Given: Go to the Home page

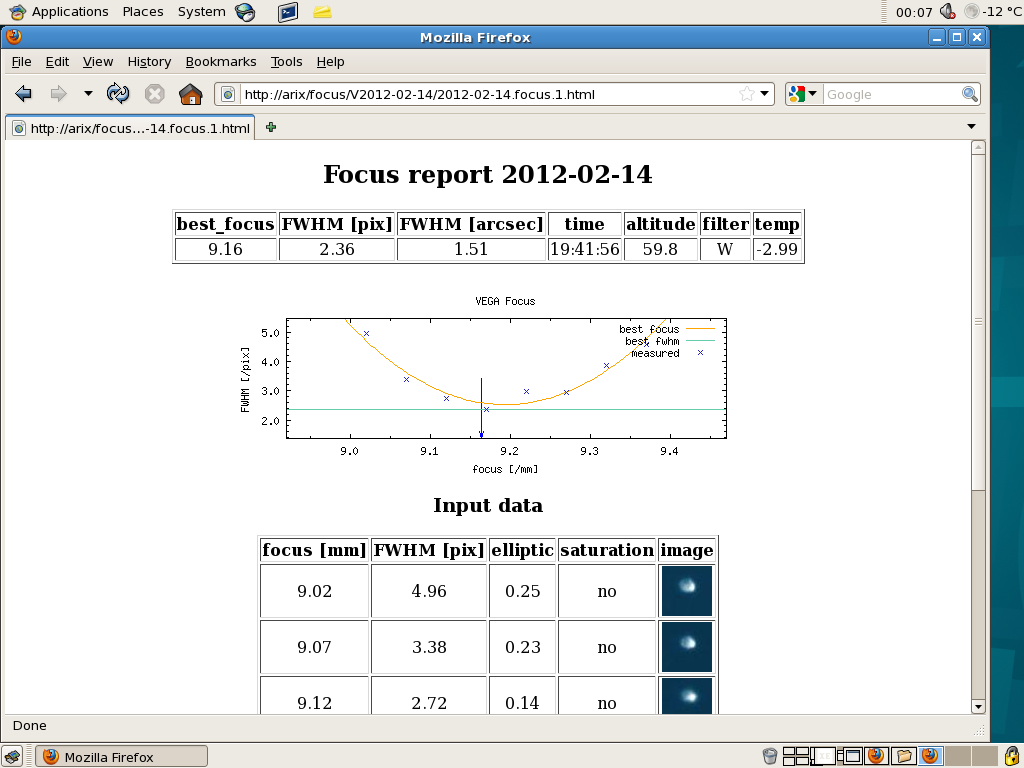Looking at the screenshot, I should 191,94.
